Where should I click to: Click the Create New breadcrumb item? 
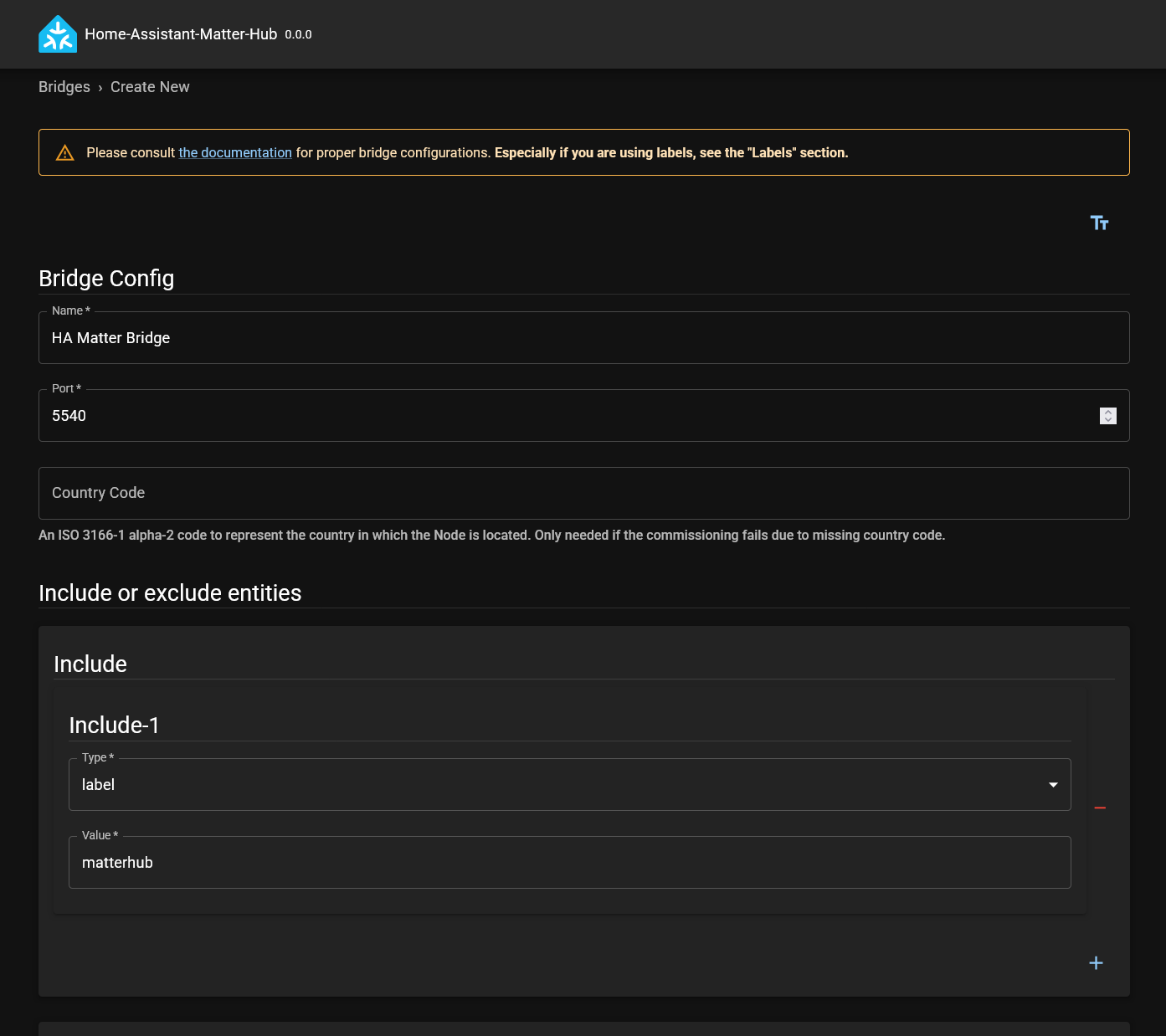pos(150,87)
